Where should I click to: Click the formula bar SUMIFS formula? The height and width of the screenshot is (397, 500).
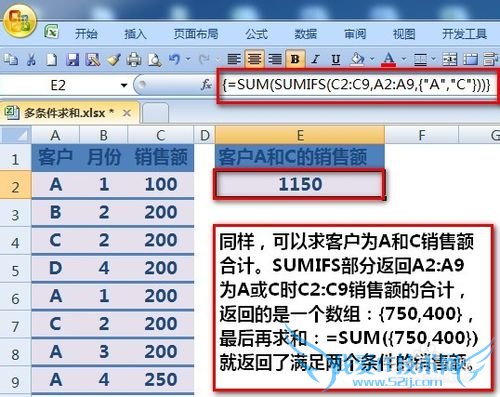click(356, 85)
